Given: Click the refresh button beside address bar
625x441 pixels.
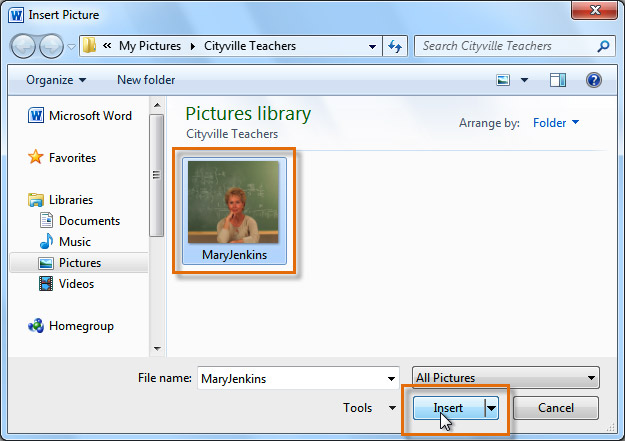Looking at the screenshot, I should coord(395,46).
